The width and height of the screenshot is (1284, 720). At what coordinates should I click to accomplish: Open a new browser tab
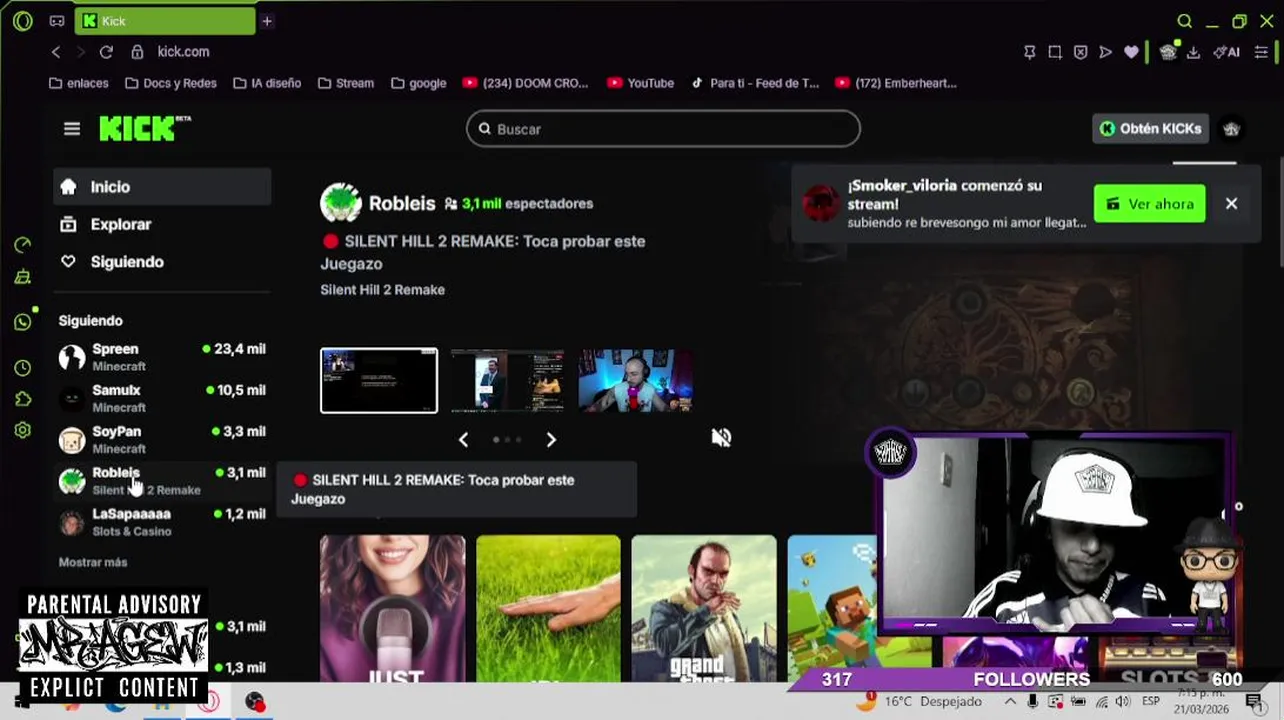coord(267,21)
